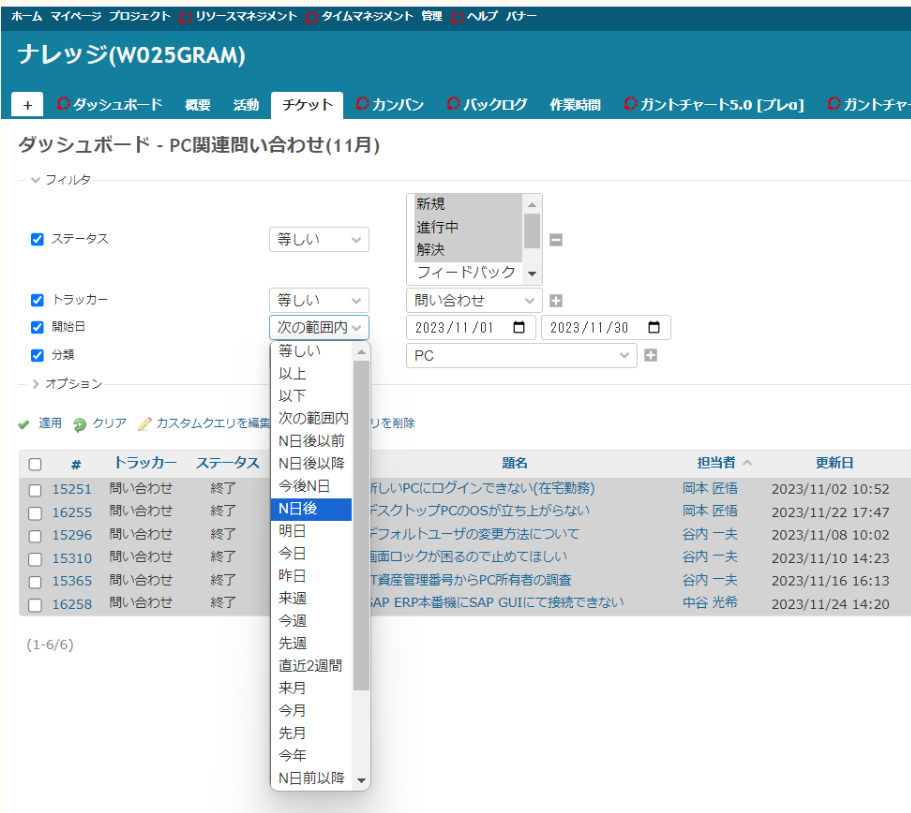Open the ステータス operator 等しい dropdown
This screenshot has width=911, height=813.
point(318,240)
